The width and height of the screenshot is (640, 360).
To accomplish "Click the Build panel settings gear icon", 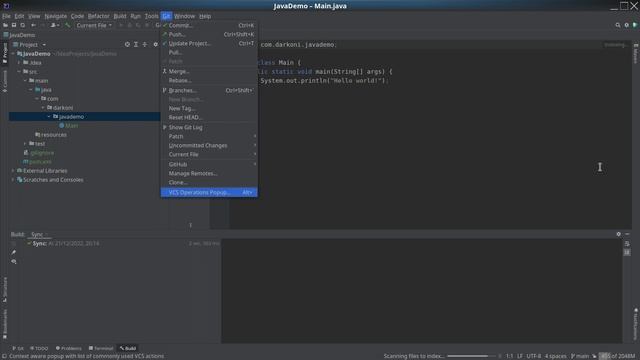I will coord(618,234).
